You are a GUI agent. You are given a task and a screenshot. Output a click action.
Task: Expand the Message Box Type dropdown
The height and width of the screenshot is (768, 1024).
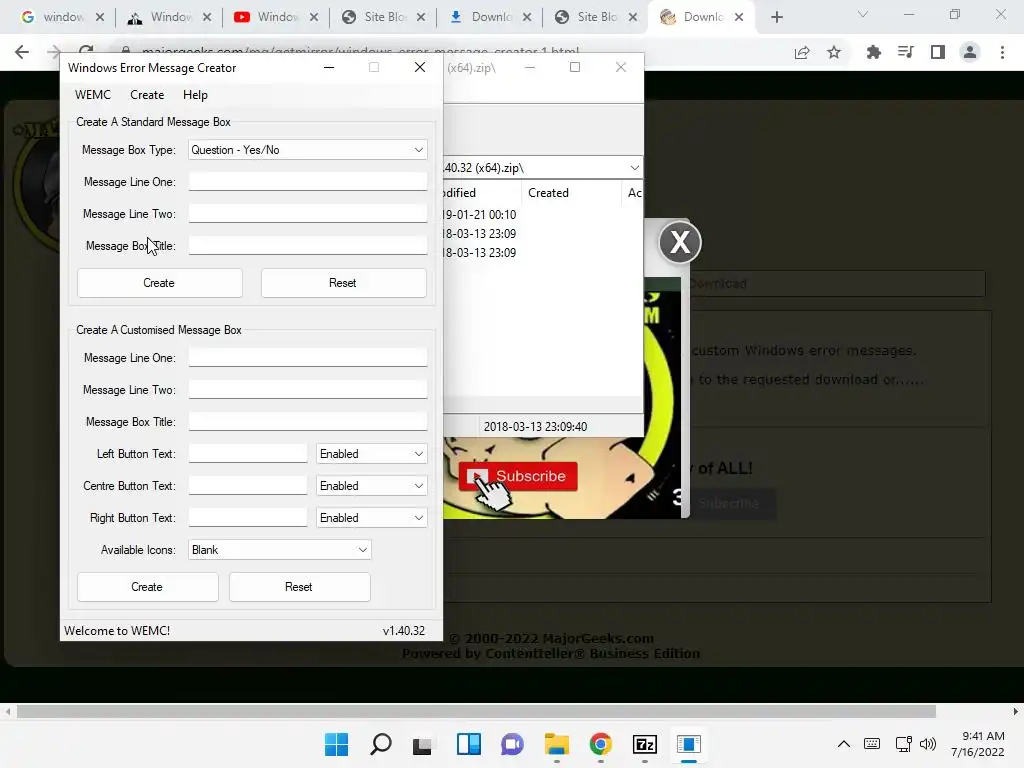308,150
